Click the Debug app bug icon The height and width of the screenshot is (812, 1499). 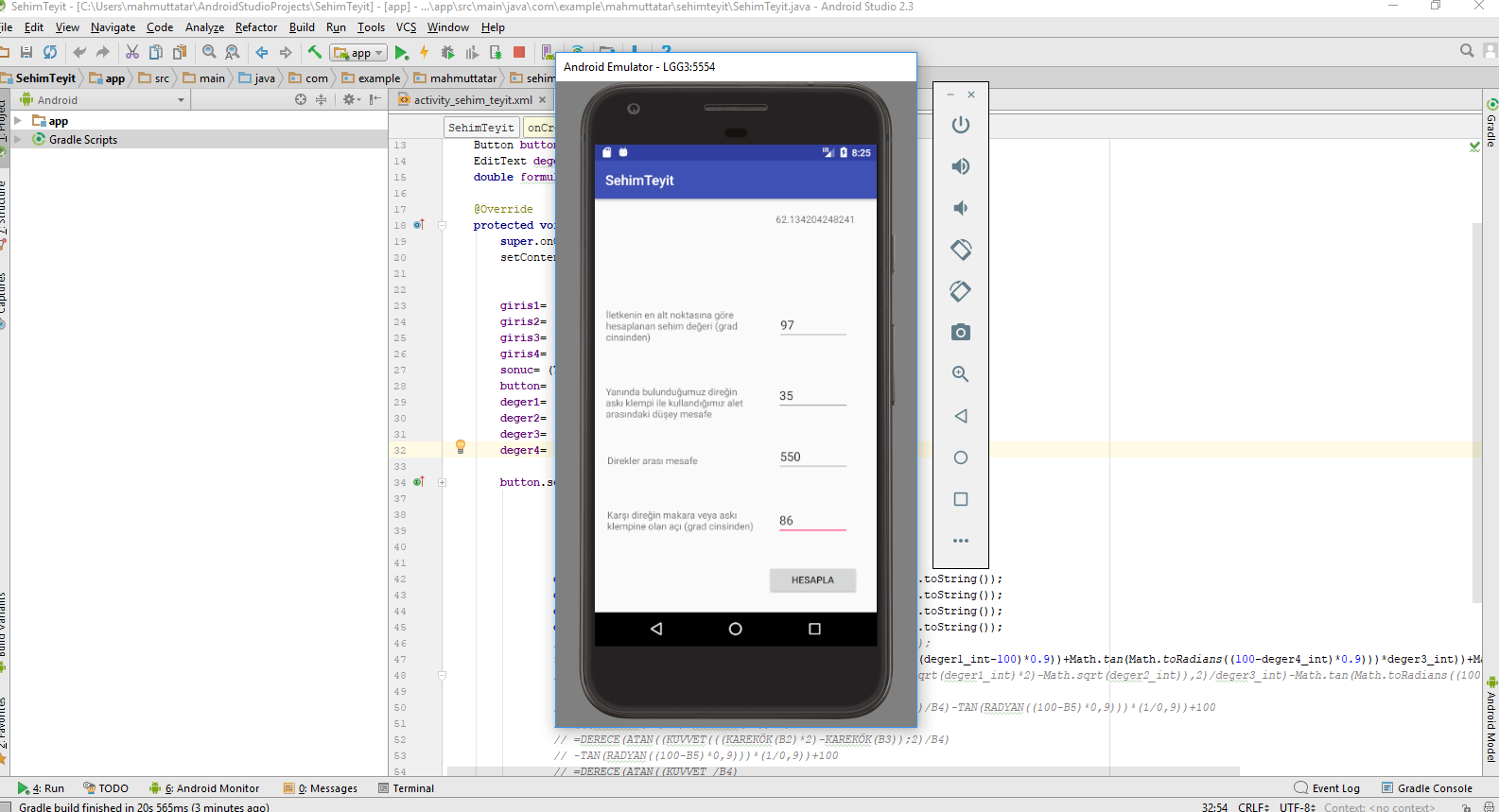(447, 53)
